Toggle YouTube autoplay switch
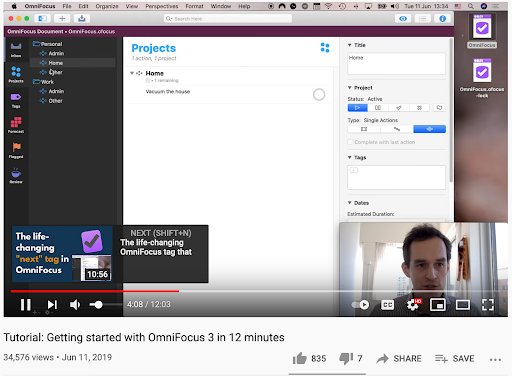 (360, 304)
